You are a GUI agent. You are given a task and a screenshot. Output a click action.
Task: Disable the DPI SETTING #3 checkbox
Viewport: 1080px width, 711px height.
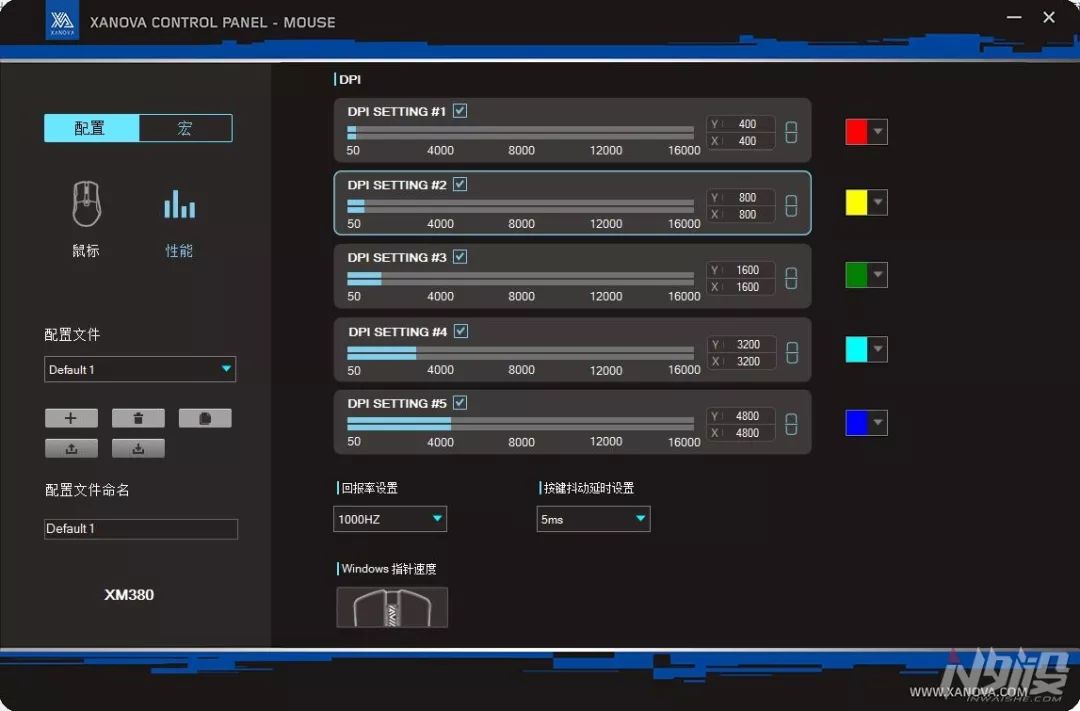point(460,257)
